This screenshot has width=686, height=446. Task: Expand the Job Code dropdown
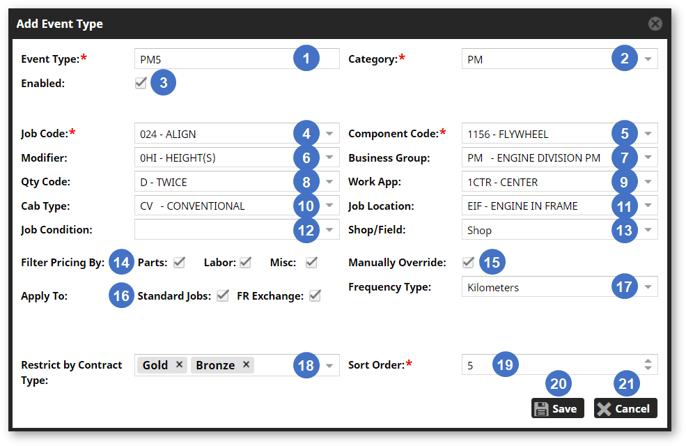pyautogui.click(x=330, y=134)
